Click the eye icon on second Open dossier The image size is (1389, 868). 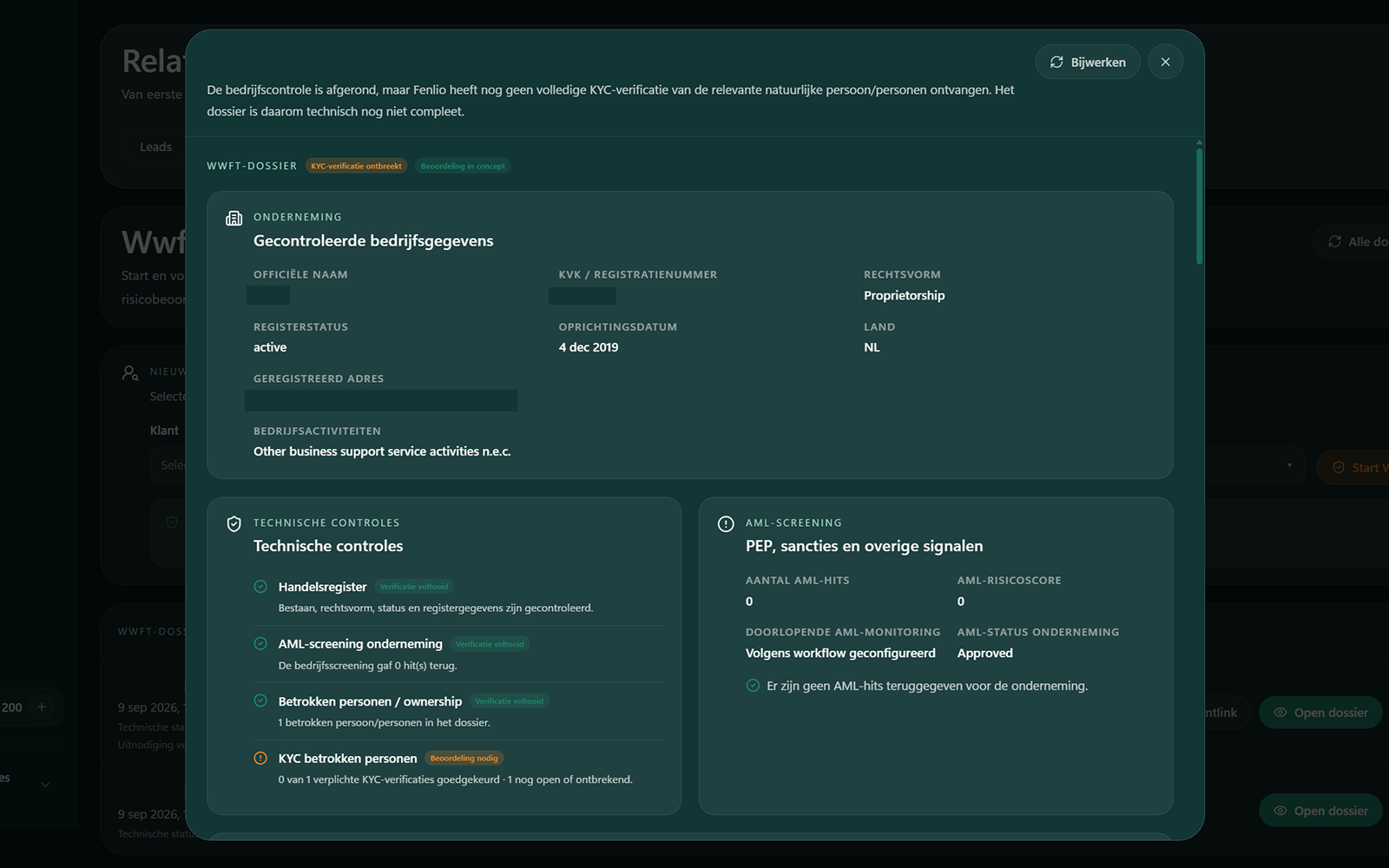pyautogui.click(x=1280, y=811)
